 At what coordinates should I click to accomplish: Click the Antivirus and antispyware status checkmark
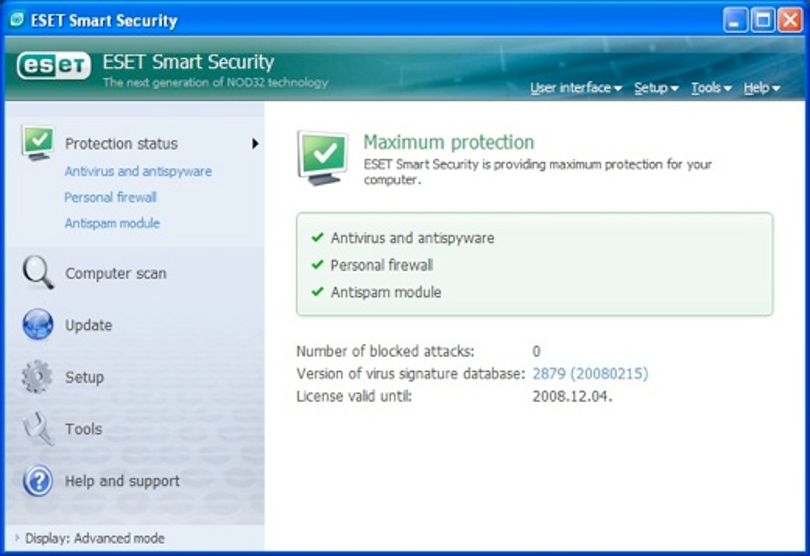[317, 238]
